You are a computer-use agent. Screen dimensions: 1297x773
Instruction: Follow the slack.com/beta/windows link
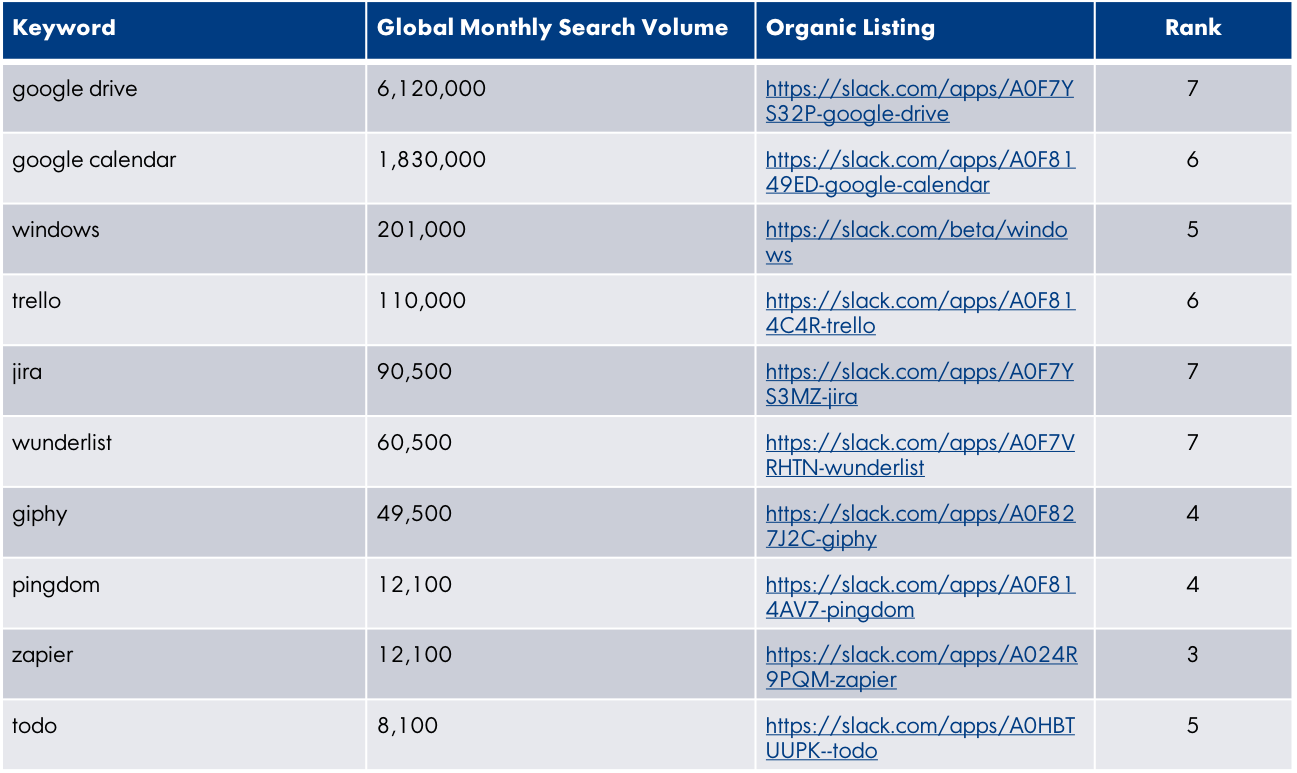pos(917,243)
